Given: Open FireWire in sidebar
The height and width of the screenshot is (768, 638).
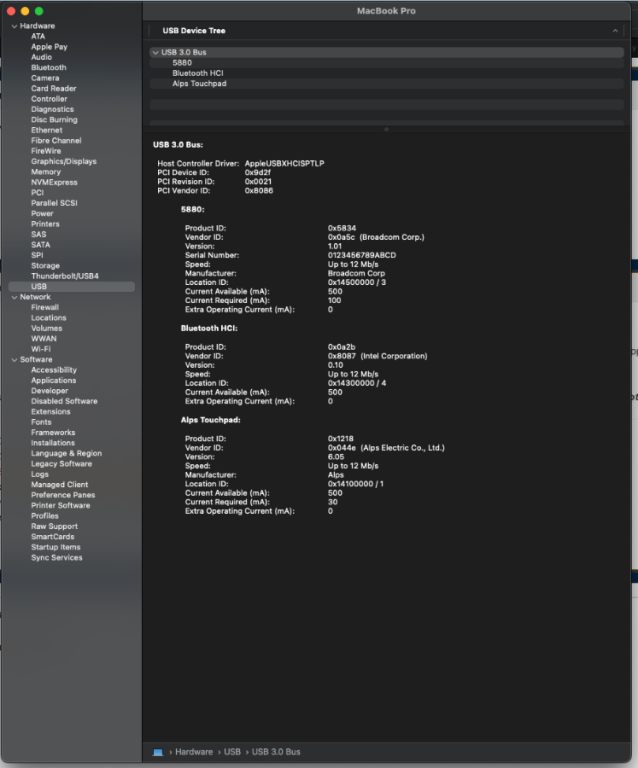Looking at the screenshot, I should 46,151.
